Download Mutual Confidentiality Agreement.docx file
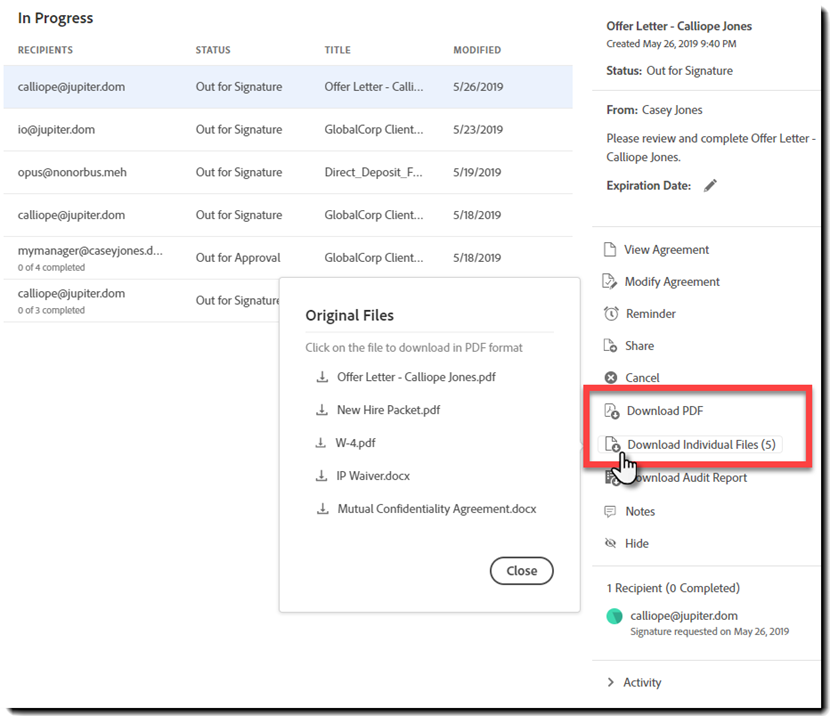830x716 pixels. click(x=436, y=509)
